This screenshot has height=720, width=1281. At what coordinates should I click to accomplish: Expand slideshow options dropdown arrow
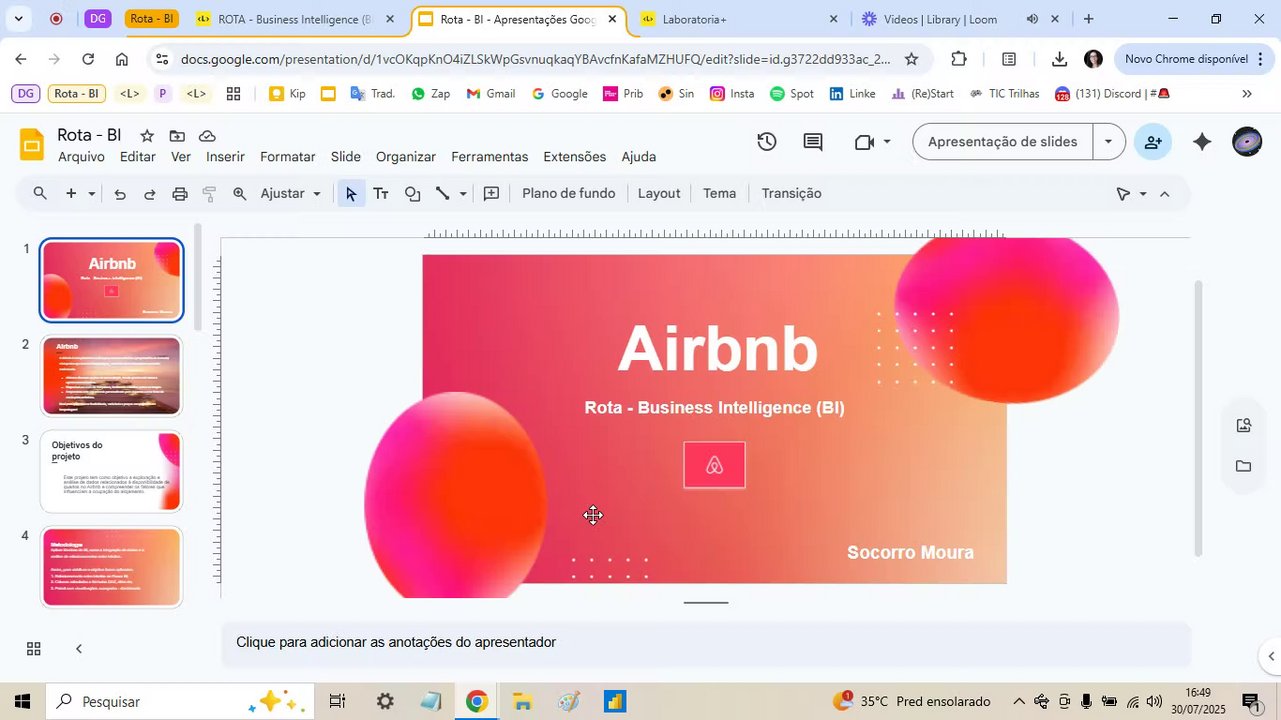(1108, 142)
